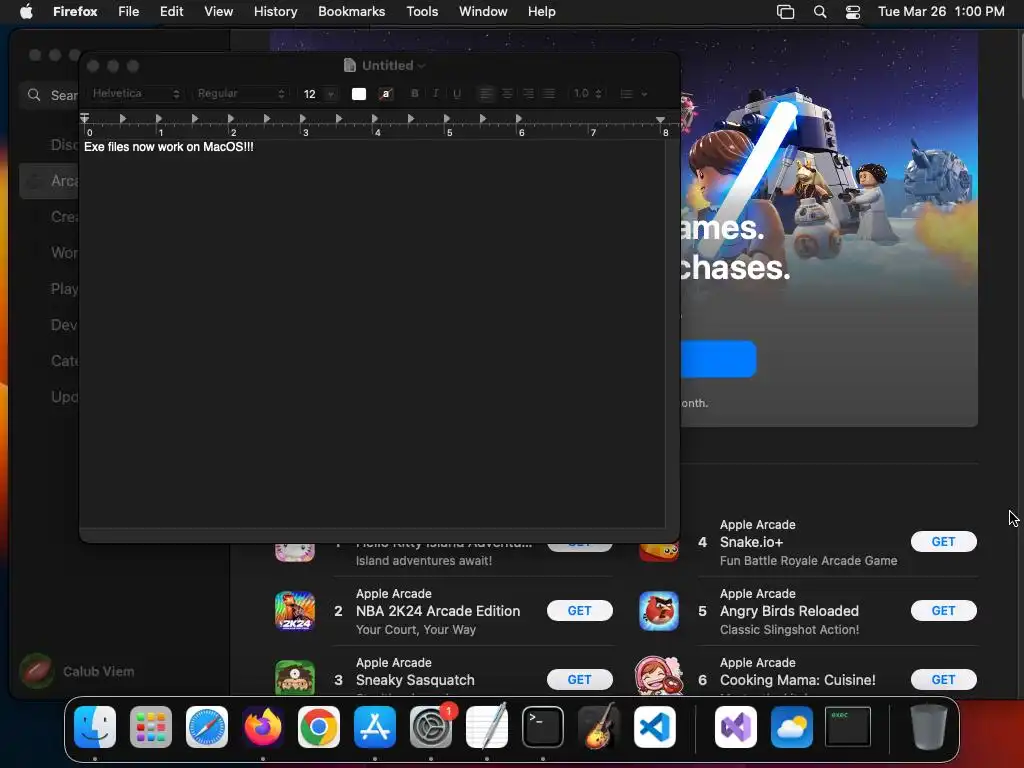Image resolution: width=1024 pixels, height=768 pixels.
Task: Open the 1.0 line spacing dropdown
Action: tap(587, 94)
